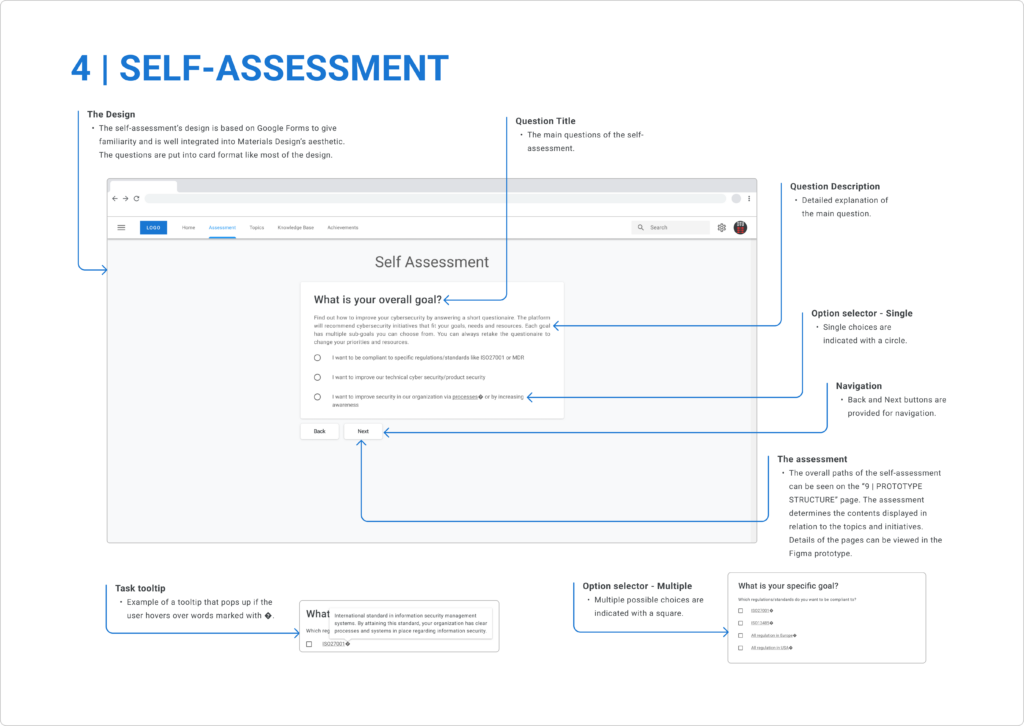Check the All regulation in Europe box
Viewport: 1024px width, 726px height.
click(x=740, y=635)
